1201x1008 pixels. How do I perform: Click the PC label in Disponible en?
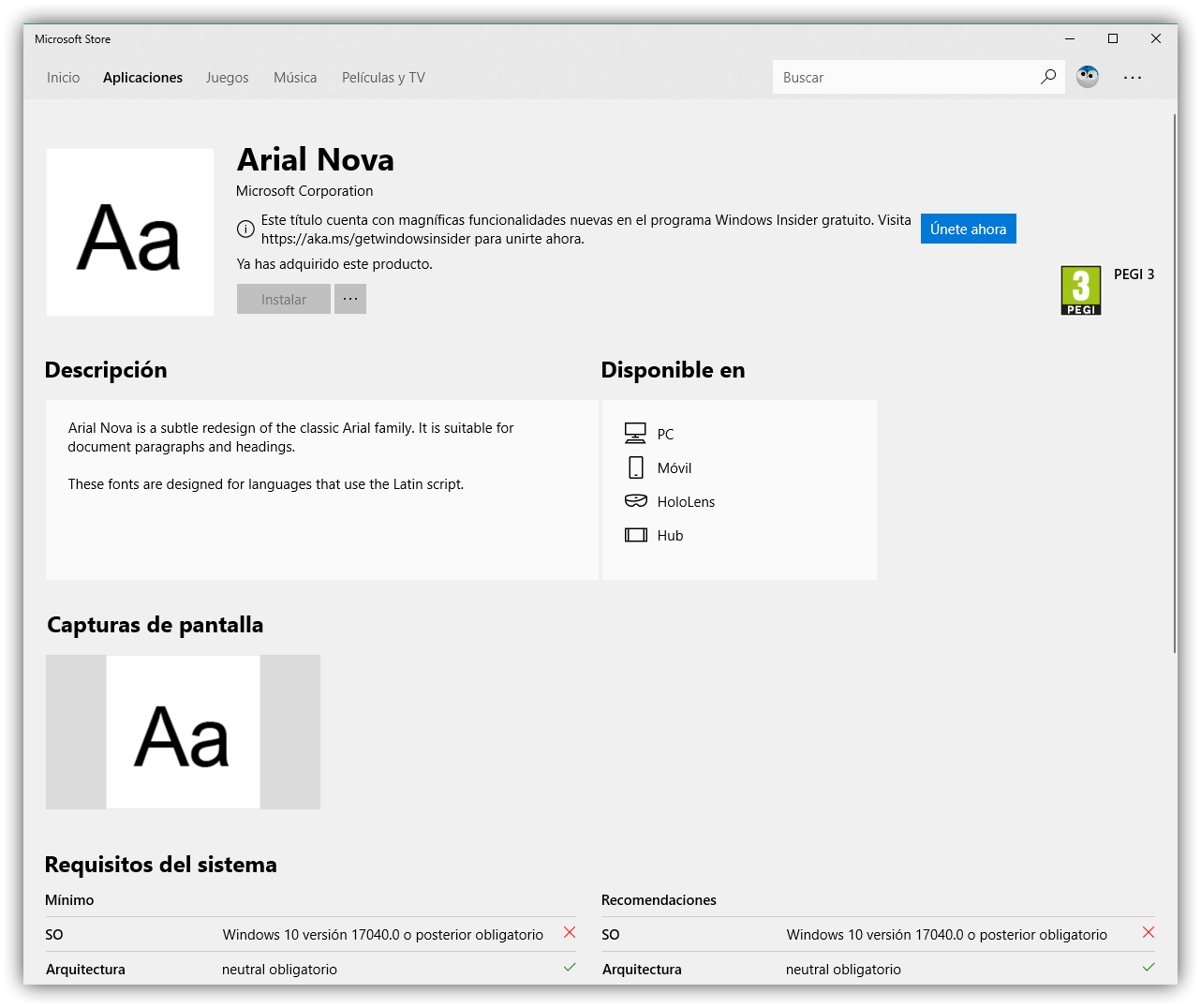pyautogui.click(x=665, y=435)
